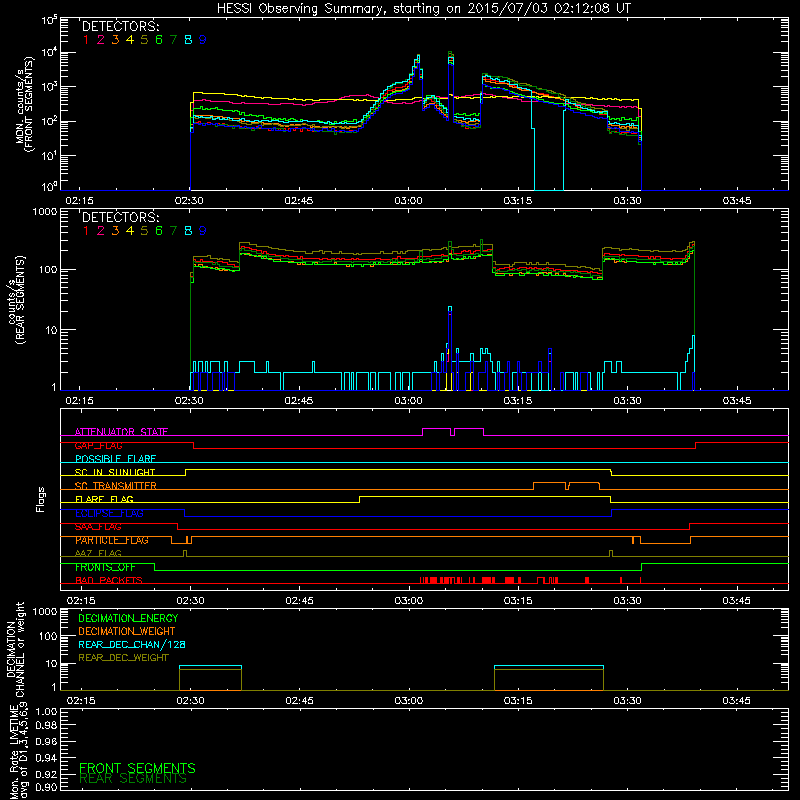The image size is (800, 800).
Task: Click the REAR SEGMENTS livetime legend text
Action: (133, 779)
